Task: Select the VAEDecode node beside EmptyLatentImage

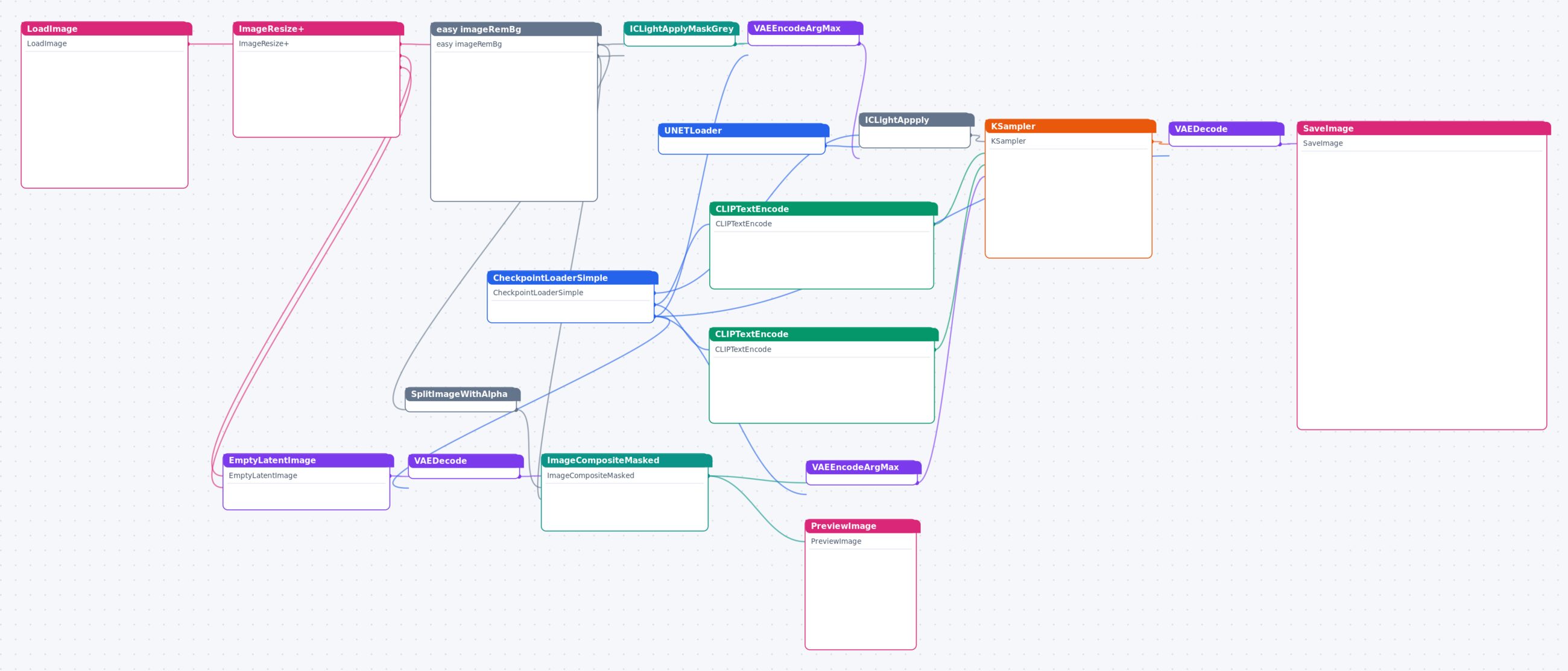Action: (x=466, y=466)
